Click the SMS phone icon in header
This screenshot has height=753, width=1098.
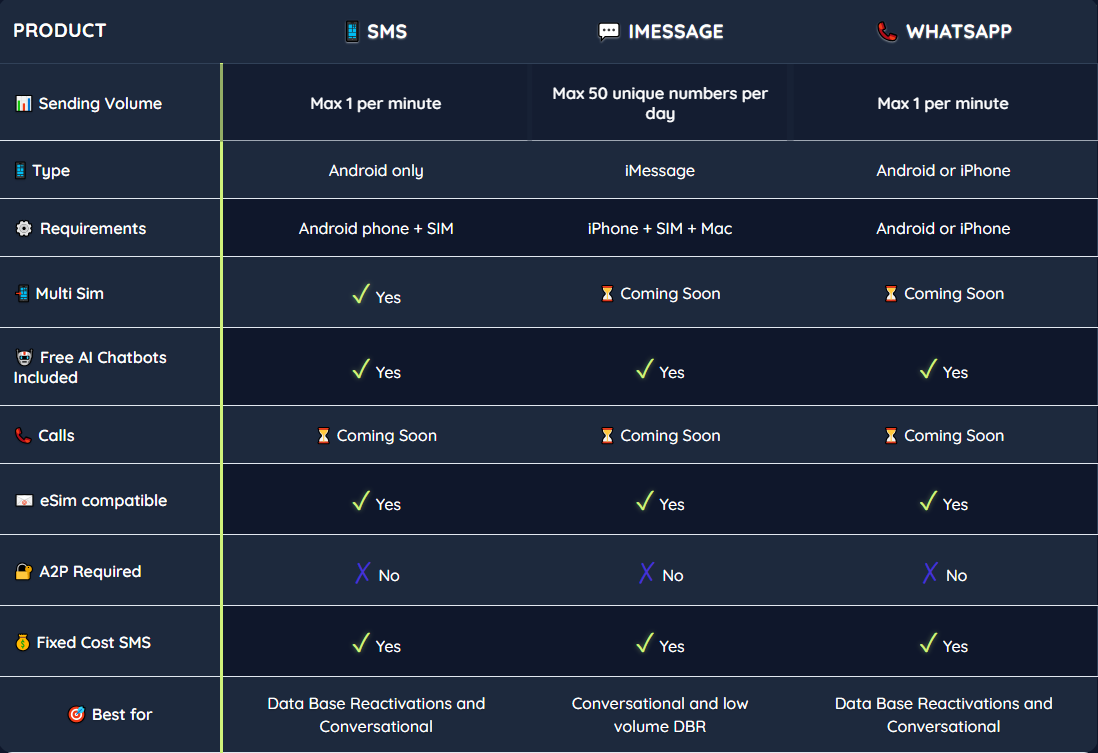click(x=352, y=32)
